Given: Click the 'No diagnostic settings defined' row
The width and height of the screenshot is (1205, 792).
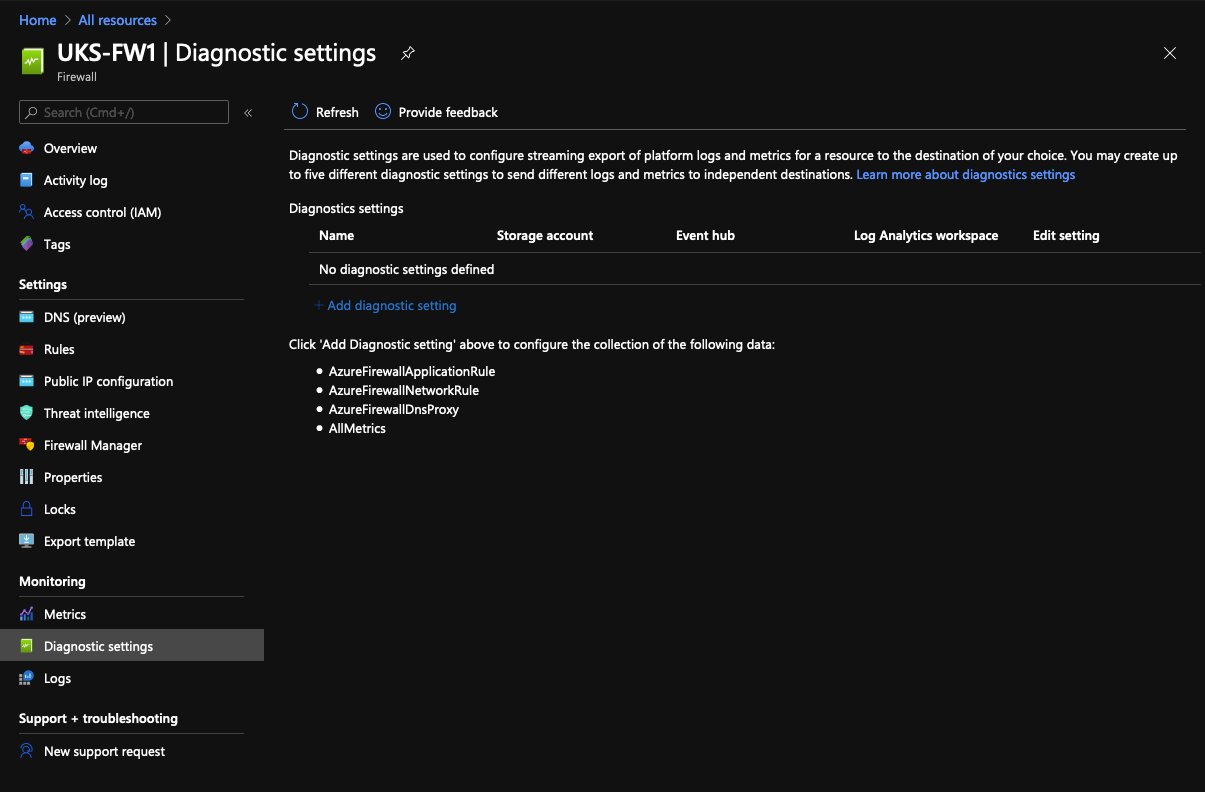Looking at the screenshot, I should 755,269.
